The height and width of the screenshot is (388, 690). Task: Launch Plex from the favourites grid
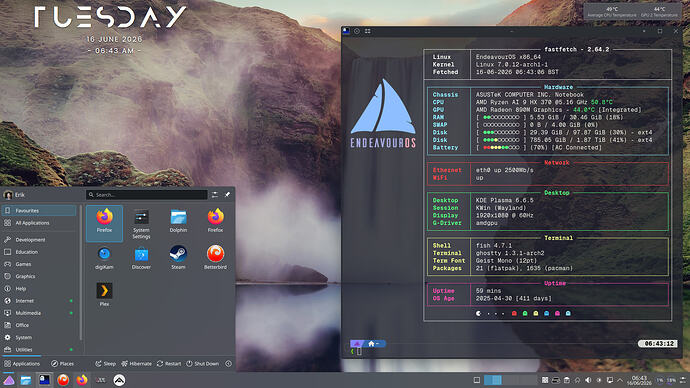pos(104,294)
